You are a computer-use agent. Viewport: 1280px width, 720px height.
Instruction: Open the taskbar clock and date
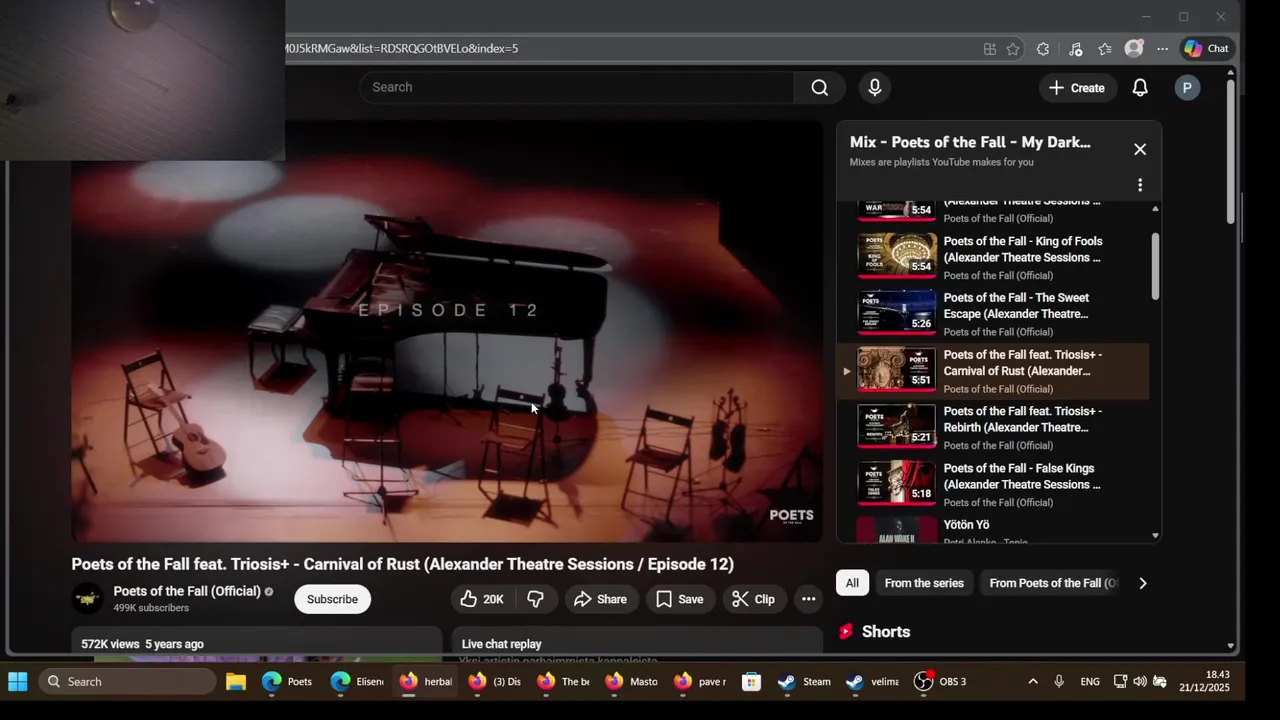point(1205,682)
